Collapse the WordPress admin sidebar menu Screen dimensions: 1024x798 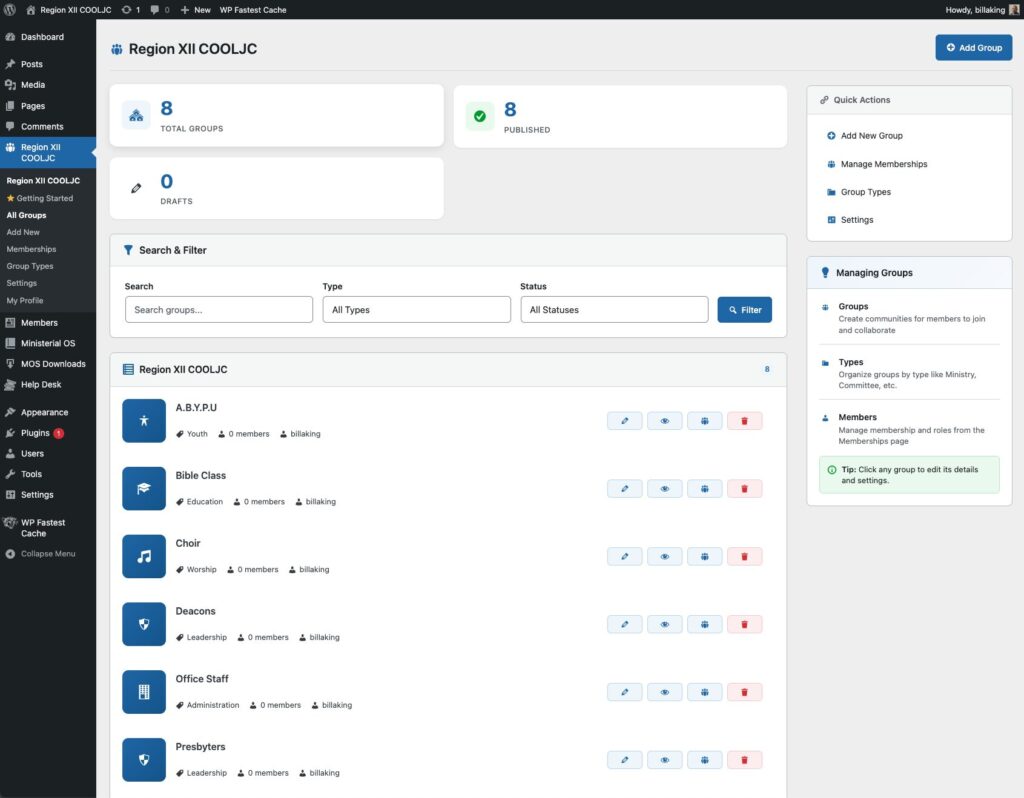click(x=40, y=554)
